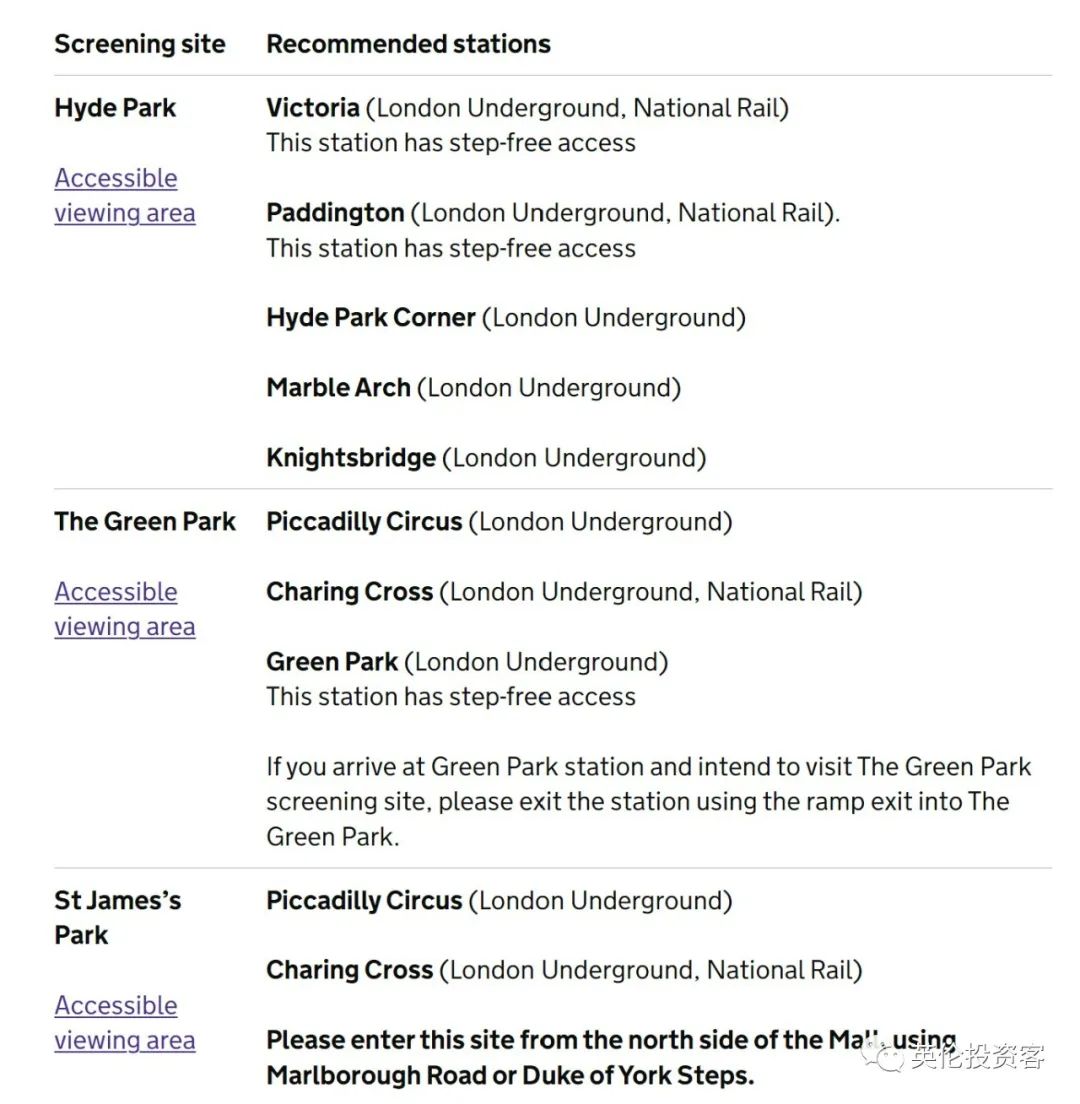This screenshot has width=1080, height=1104.
Task: Click The Green Park screening site name
Action: 145,522
